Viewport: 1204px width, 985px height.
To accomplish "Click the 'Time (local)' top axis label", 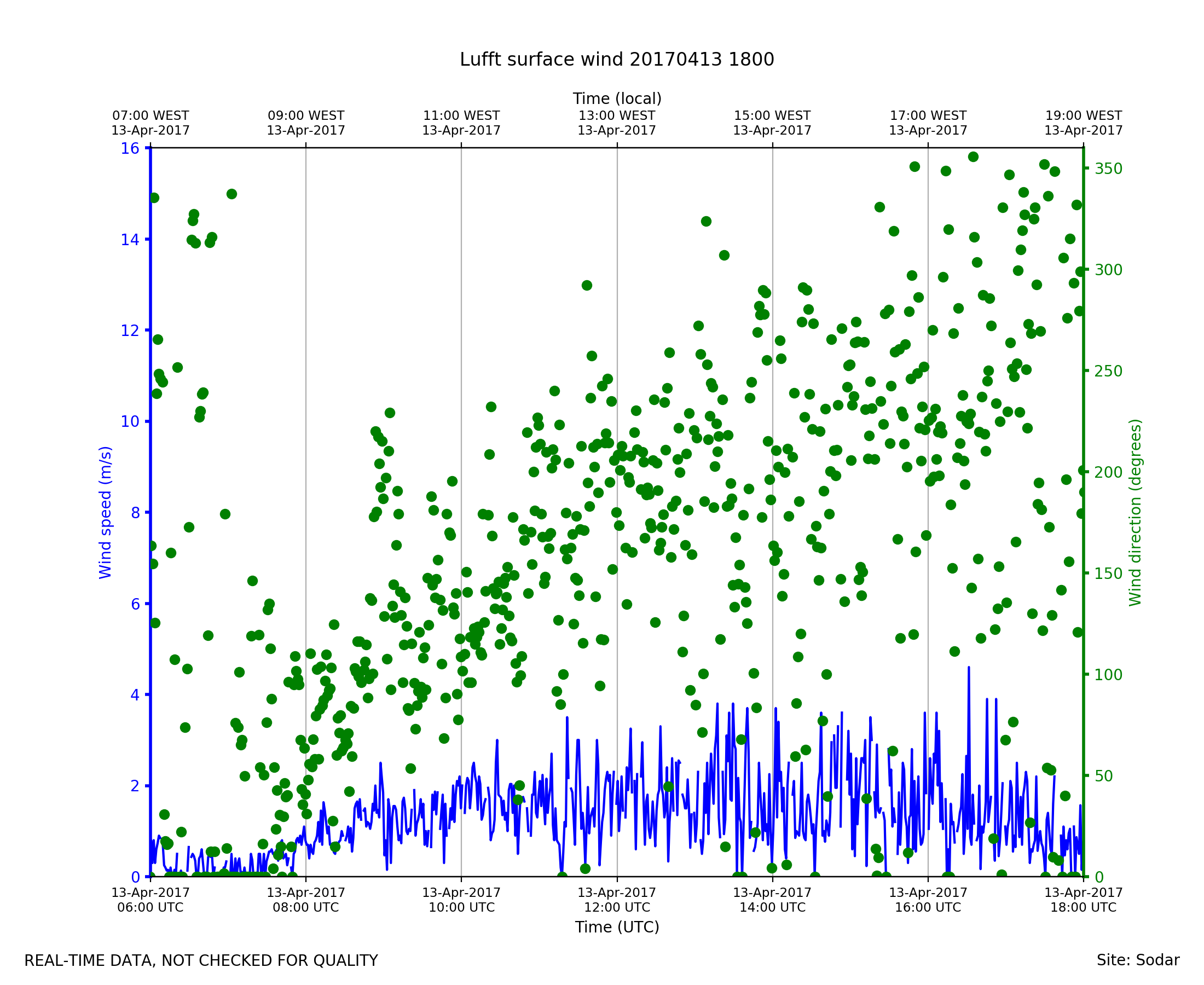I will point(617,99).
